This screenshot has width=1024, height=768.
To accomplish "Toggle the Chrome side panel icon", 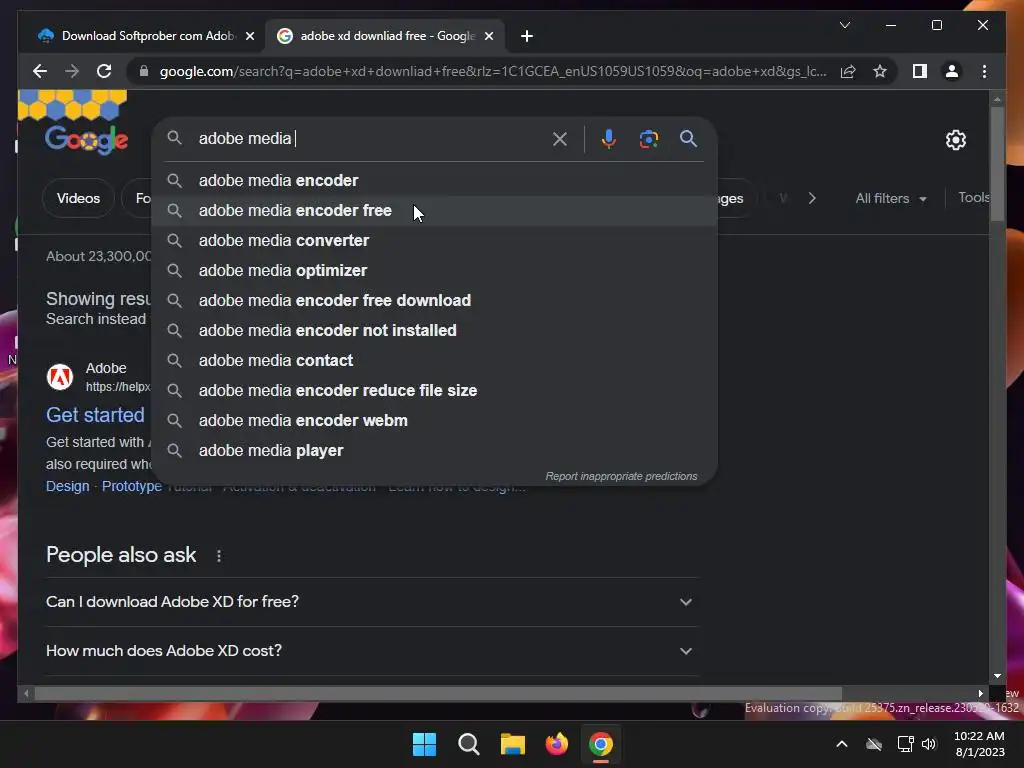I will coord(920,71).
